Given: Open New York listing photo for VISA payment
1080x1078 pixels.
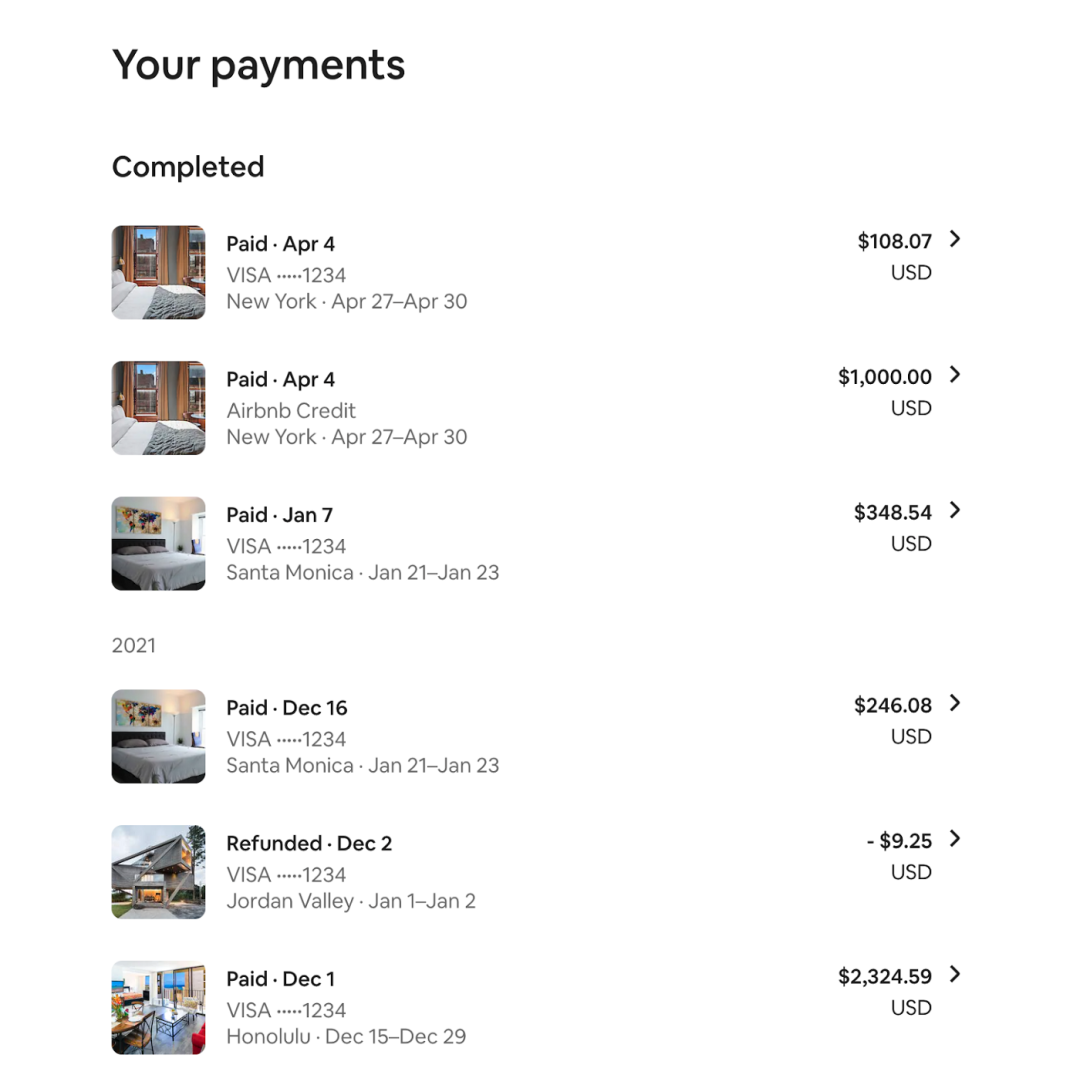Looking at the screenshot, I should (158, 272).
